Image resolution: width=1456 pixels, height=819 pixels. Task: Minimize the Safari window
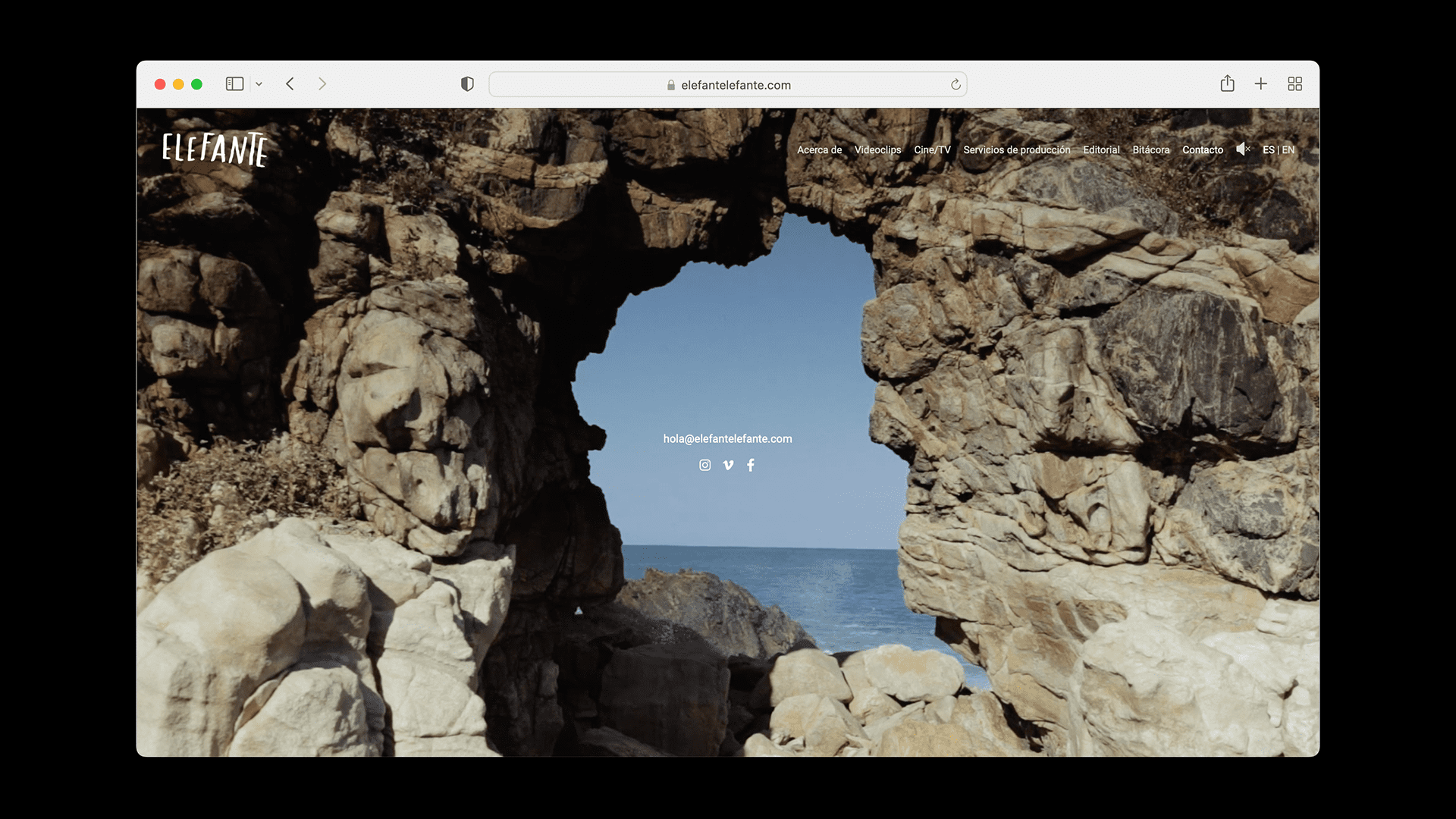tap(178, 84)
